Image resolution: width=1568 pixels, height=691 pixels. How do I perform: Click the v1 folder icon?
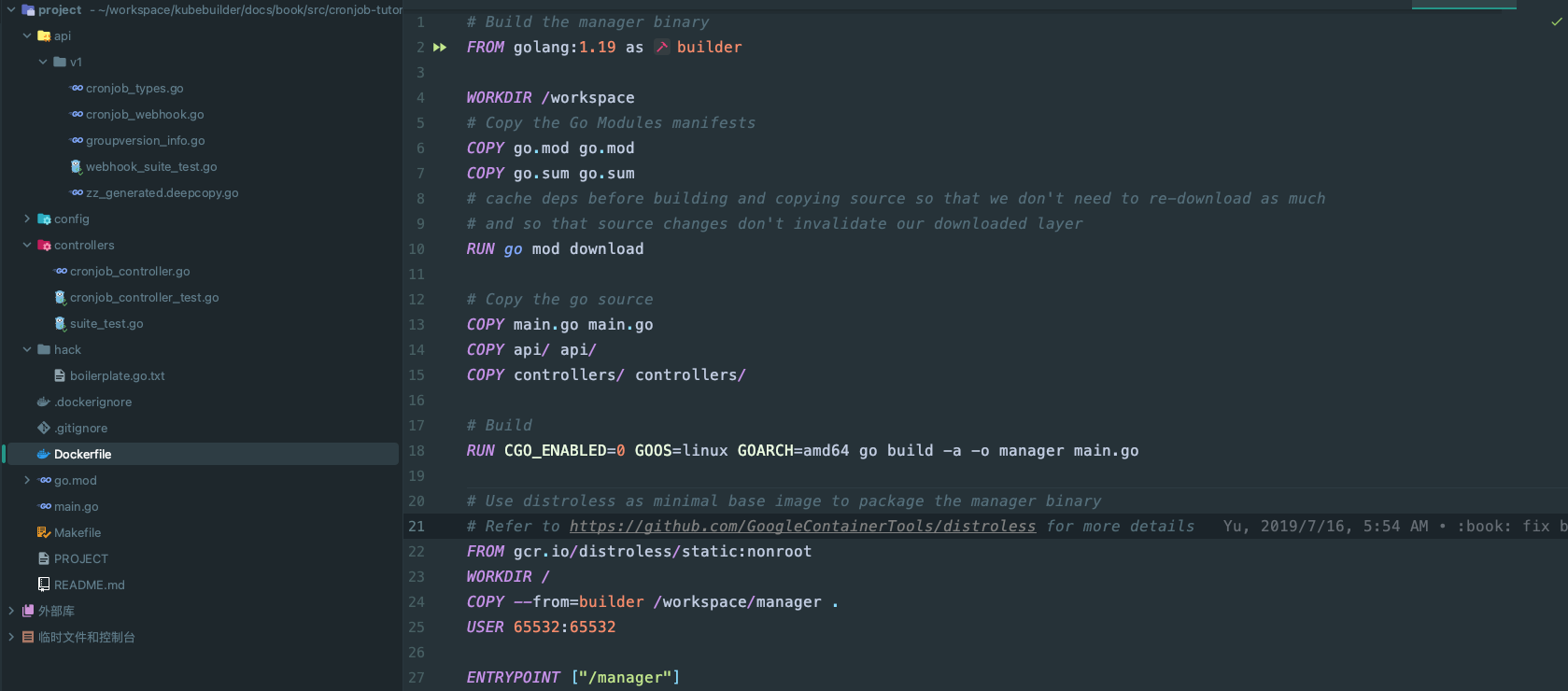click(60, 62)
